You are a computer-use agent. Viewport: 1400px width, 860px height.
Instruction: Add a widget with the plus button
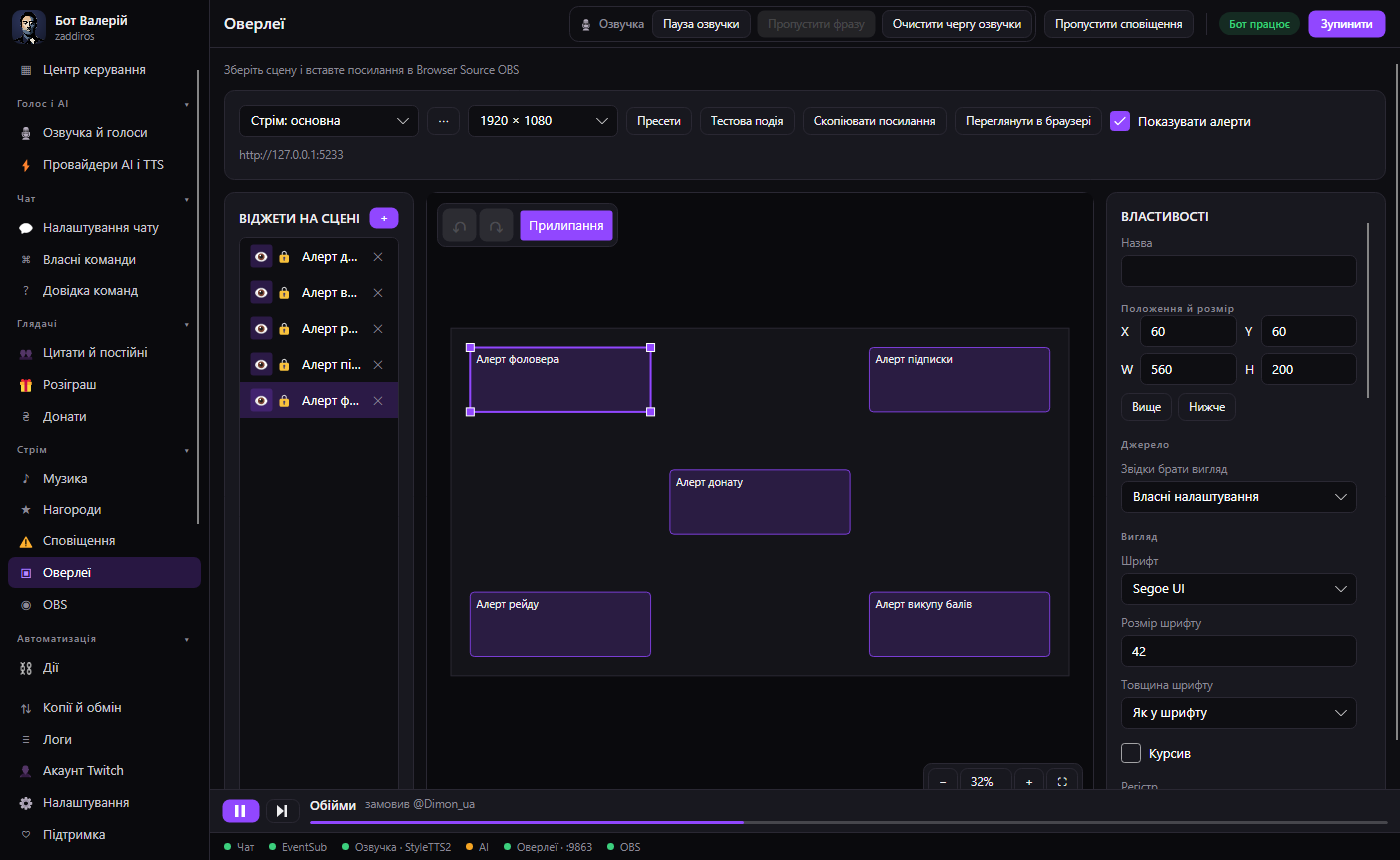[x=384, y=218]
